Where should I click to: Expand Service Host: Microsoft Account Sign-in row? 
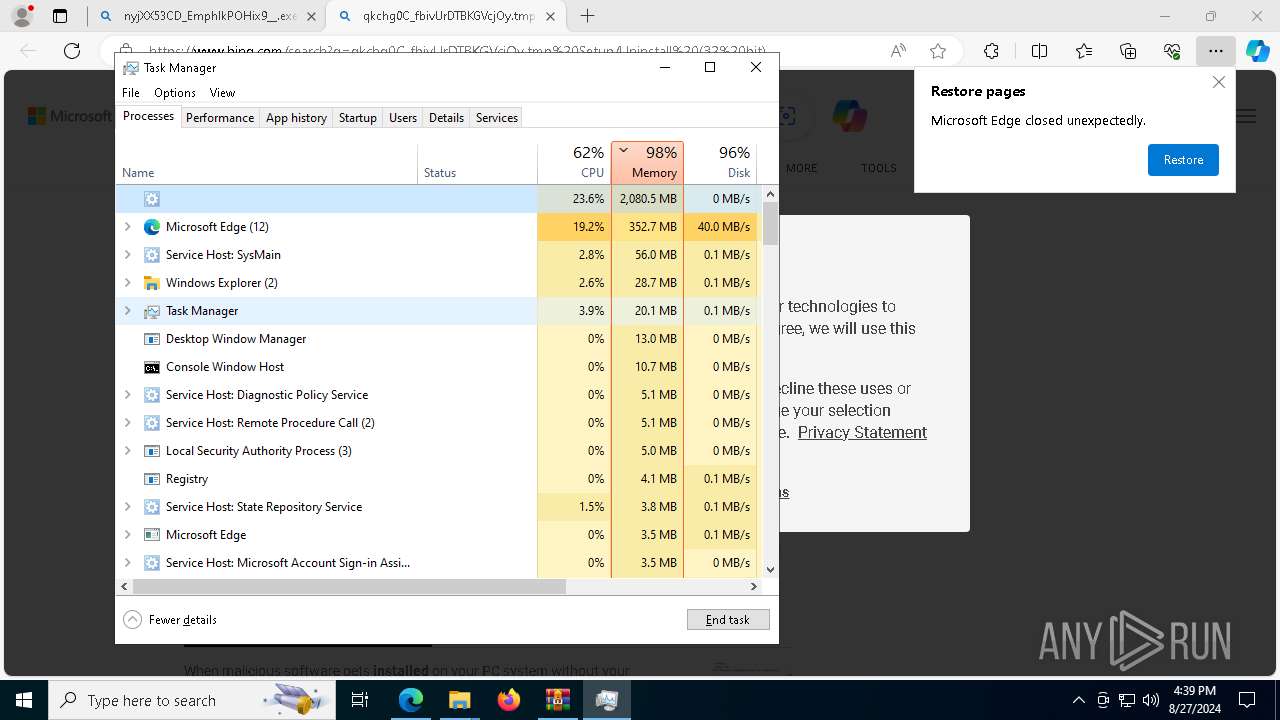127,563
